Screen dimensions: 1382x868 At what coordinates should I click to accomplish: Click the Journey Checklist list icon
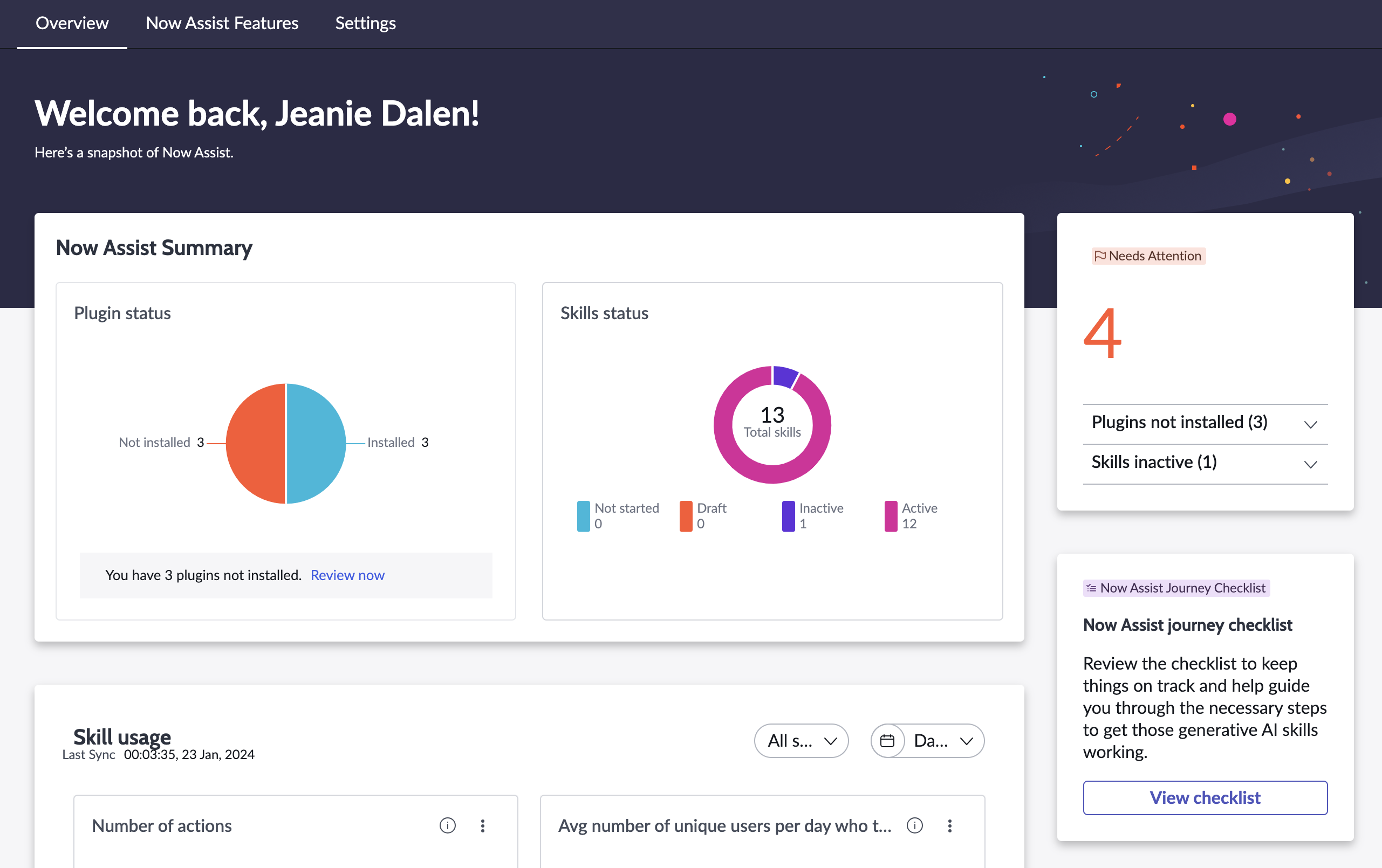tap(1092, 588)
